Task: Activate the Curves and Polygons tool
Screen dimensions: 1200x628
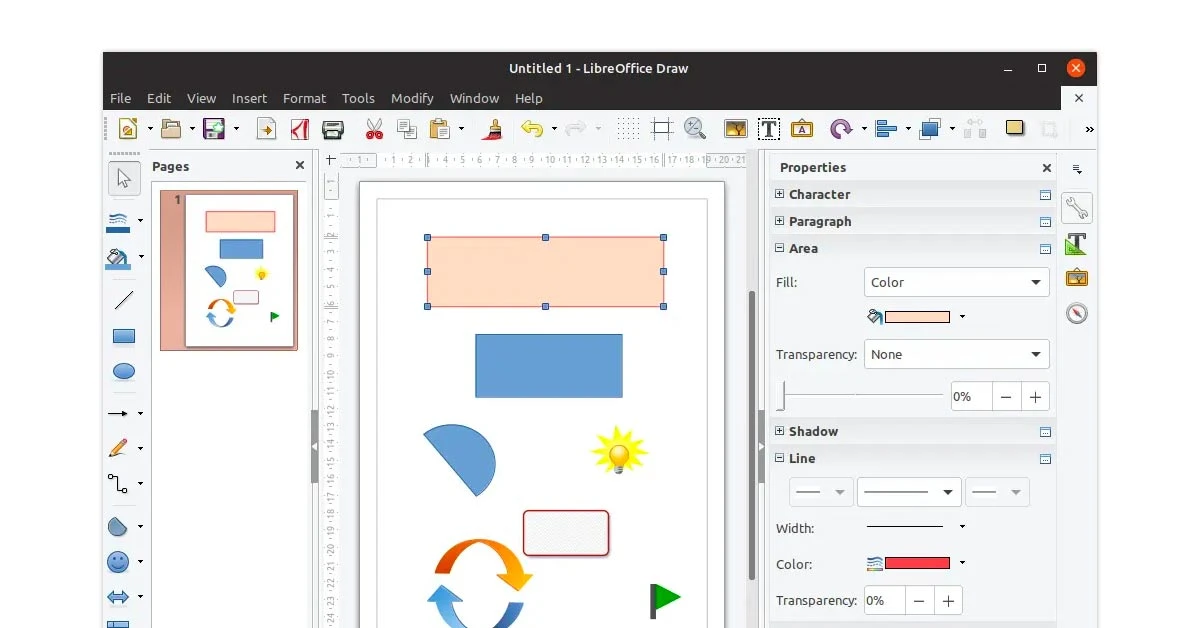Action: pyautogui.click(x=124, y=447)
